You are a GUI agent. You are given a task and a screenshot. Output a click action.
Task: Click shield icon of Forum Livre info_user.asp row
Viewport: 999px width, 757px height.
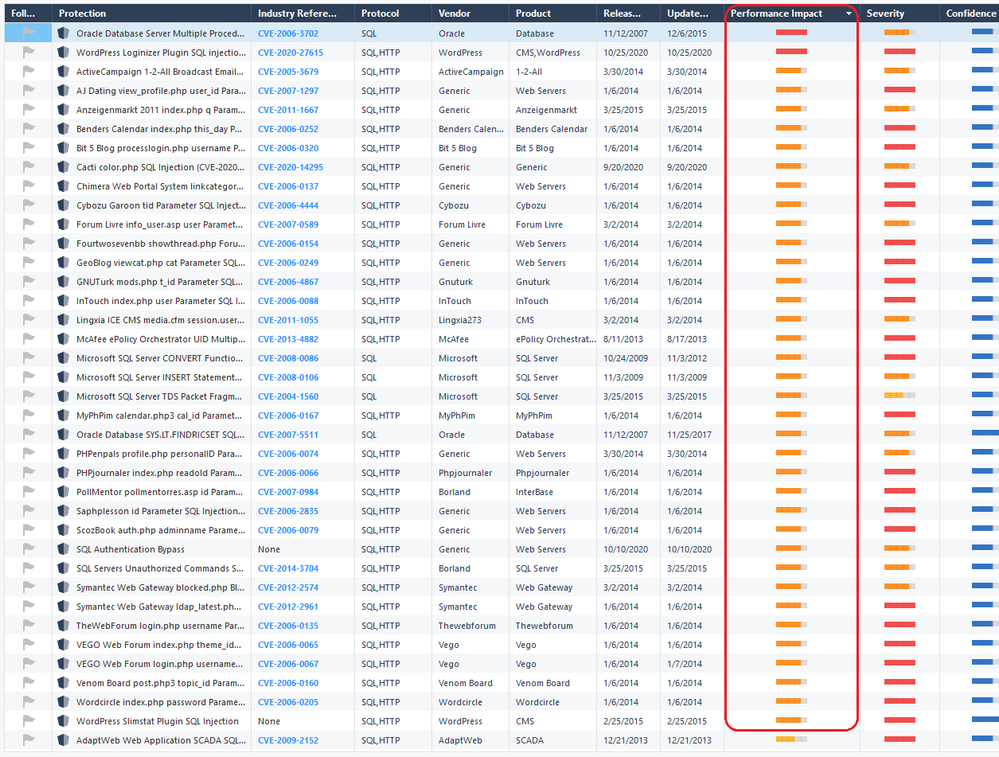(63, 224)
